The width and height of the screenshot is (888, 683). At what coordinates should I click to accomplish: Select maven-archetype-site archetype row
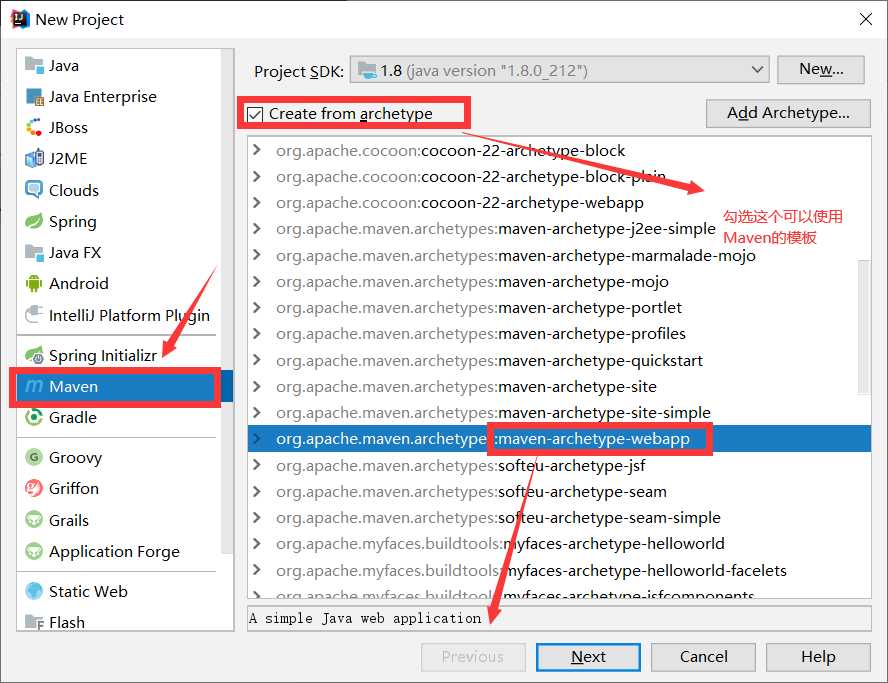coord(559,386)
